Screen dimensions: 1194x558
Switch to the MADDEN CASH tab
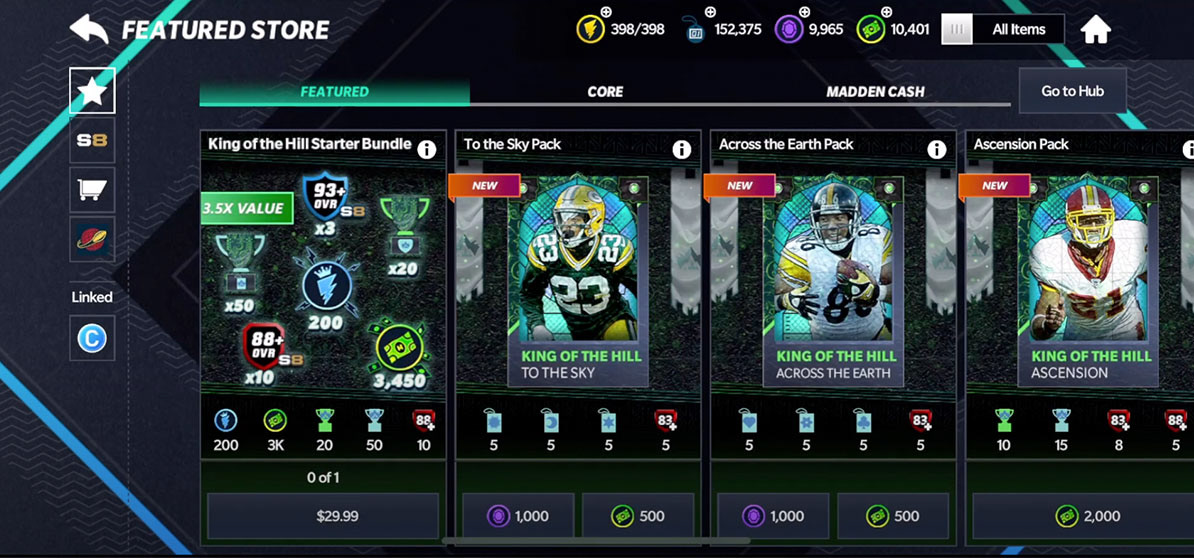click(x=876, y=91)
